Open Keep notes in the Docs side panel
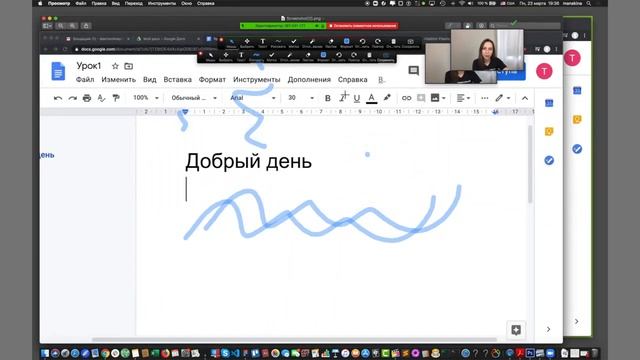This screenshot has height=360, width=640. [x=549, y=131]
